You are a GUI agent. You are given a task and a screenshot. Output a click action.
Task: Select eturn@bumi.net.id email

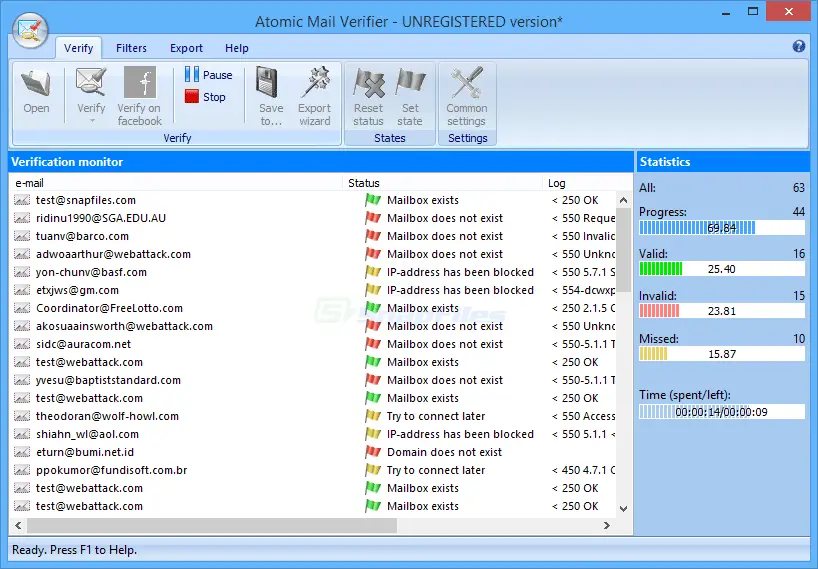(x=85, y=452)
